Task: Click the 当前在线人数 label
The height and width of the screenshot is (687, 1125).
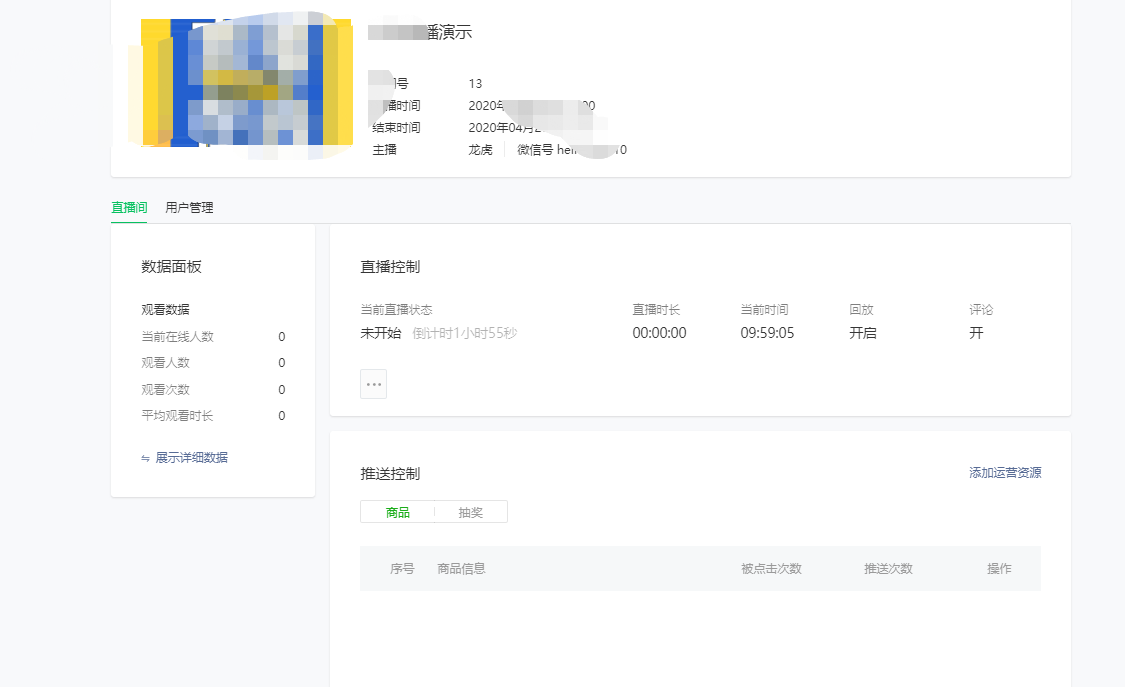Action: click(x=177, y=336)
